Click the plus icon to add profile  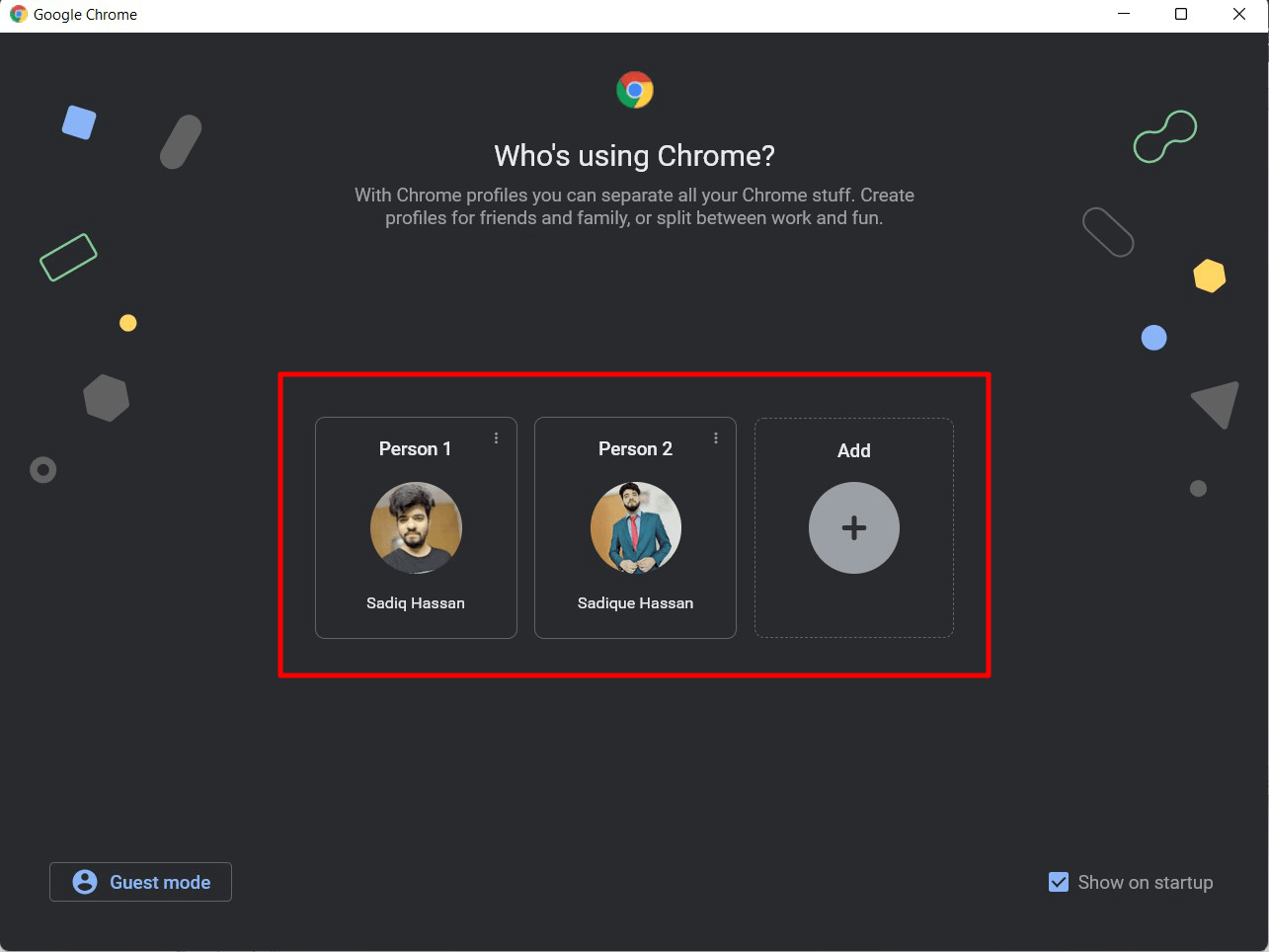click(x=854, y=528)
